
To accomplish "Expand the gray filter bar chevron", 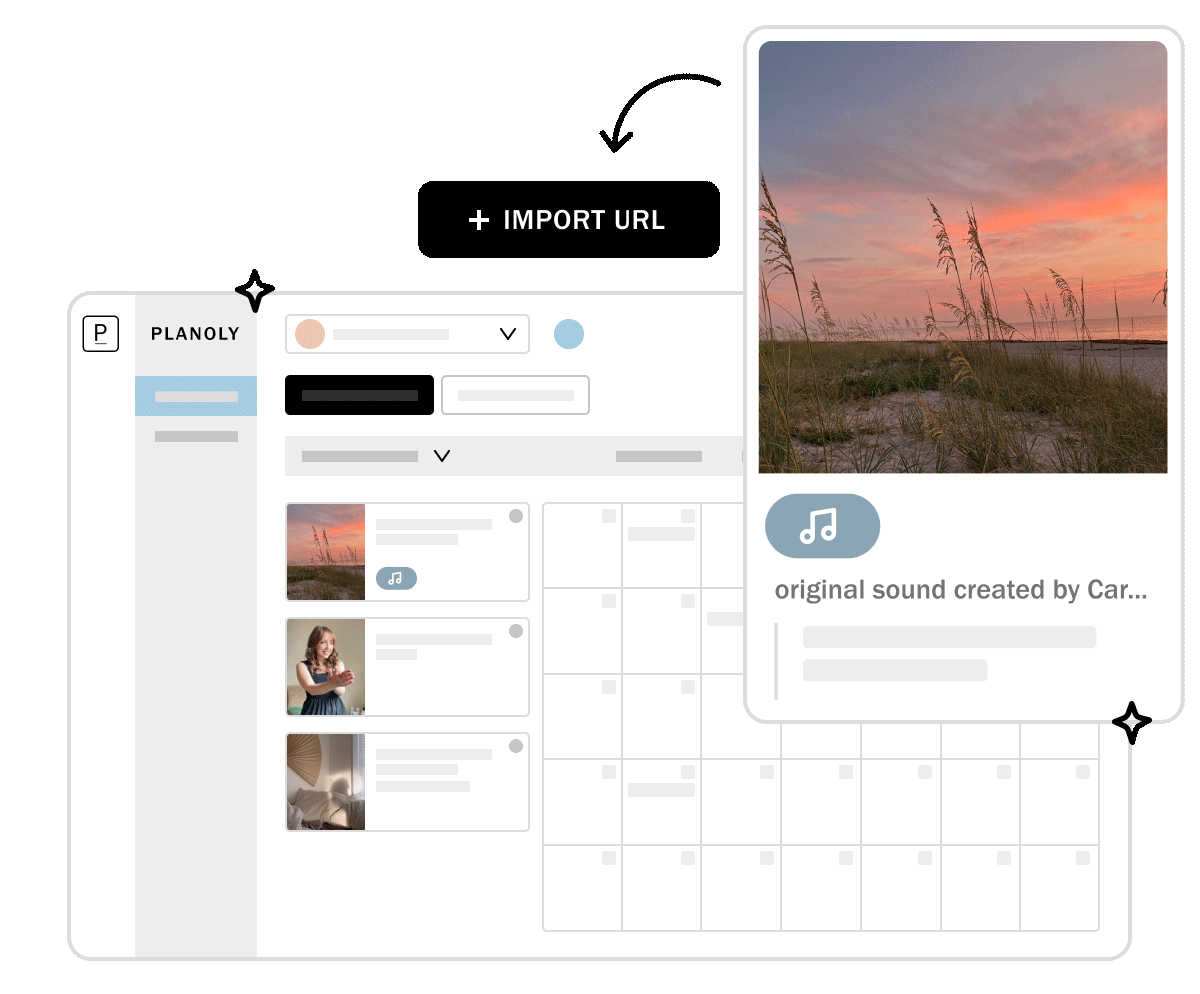I will pos(442,456).
